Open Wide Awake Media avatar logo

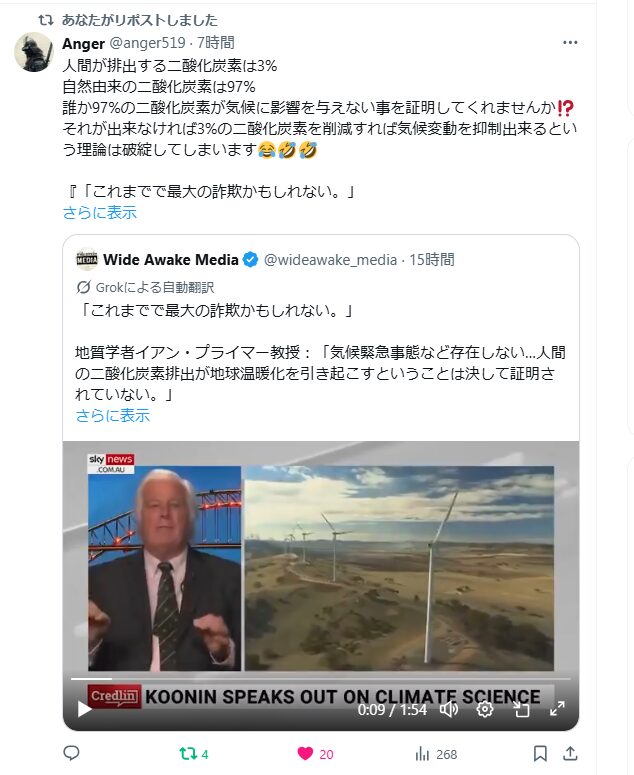point(87,259)
